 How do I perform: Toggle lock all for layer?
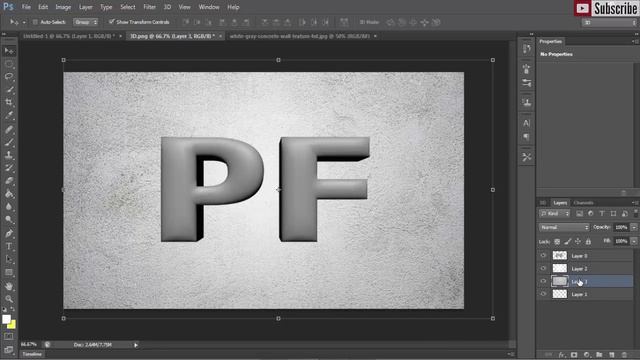588,242
